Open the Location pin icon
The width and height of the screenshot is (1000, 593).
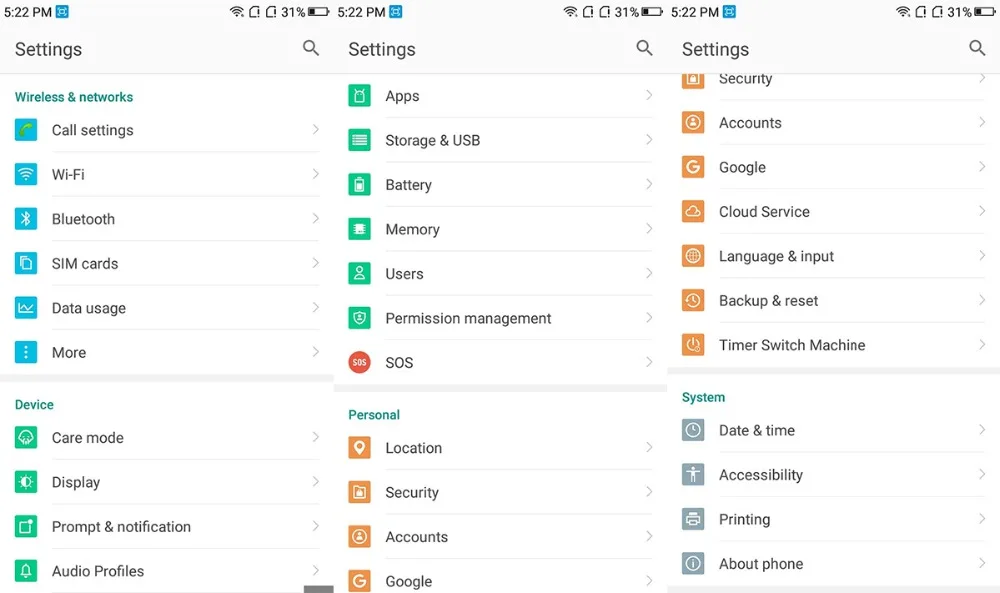coord(359,448)
